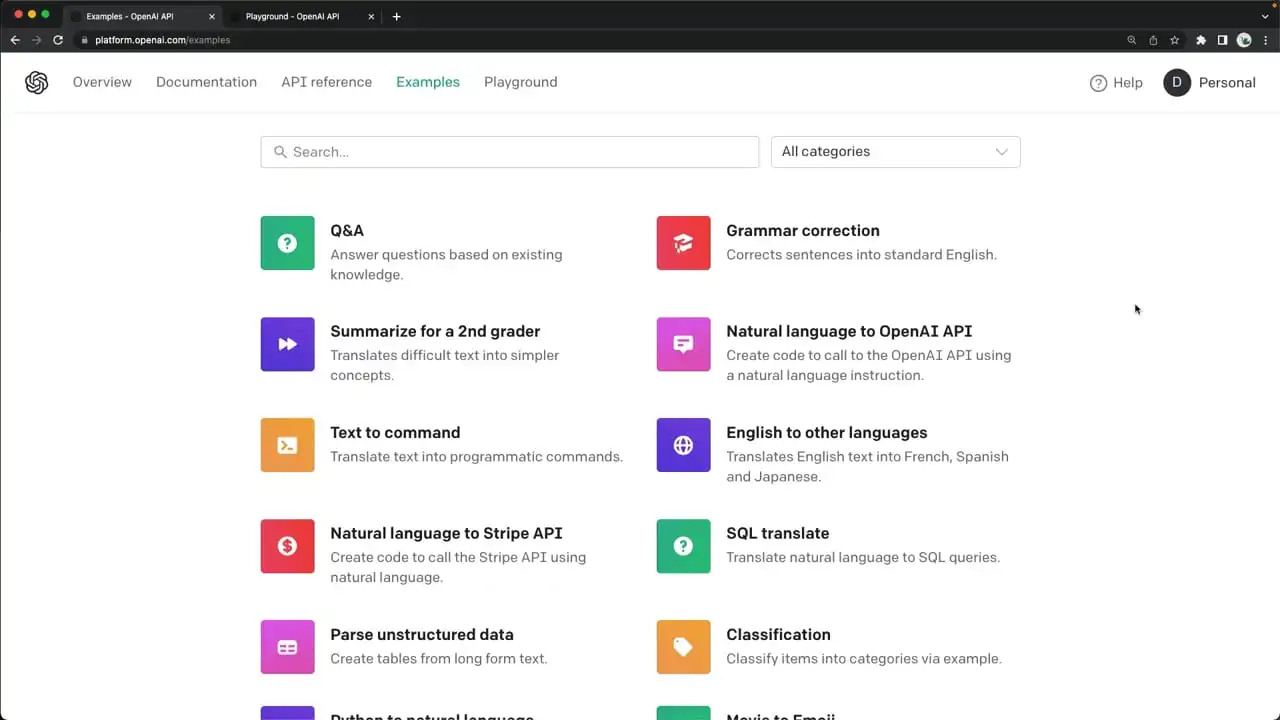This screenshot has height=720, width=1280.
Task: Open the Parse unstructured data title
Action: click(422, 635)
